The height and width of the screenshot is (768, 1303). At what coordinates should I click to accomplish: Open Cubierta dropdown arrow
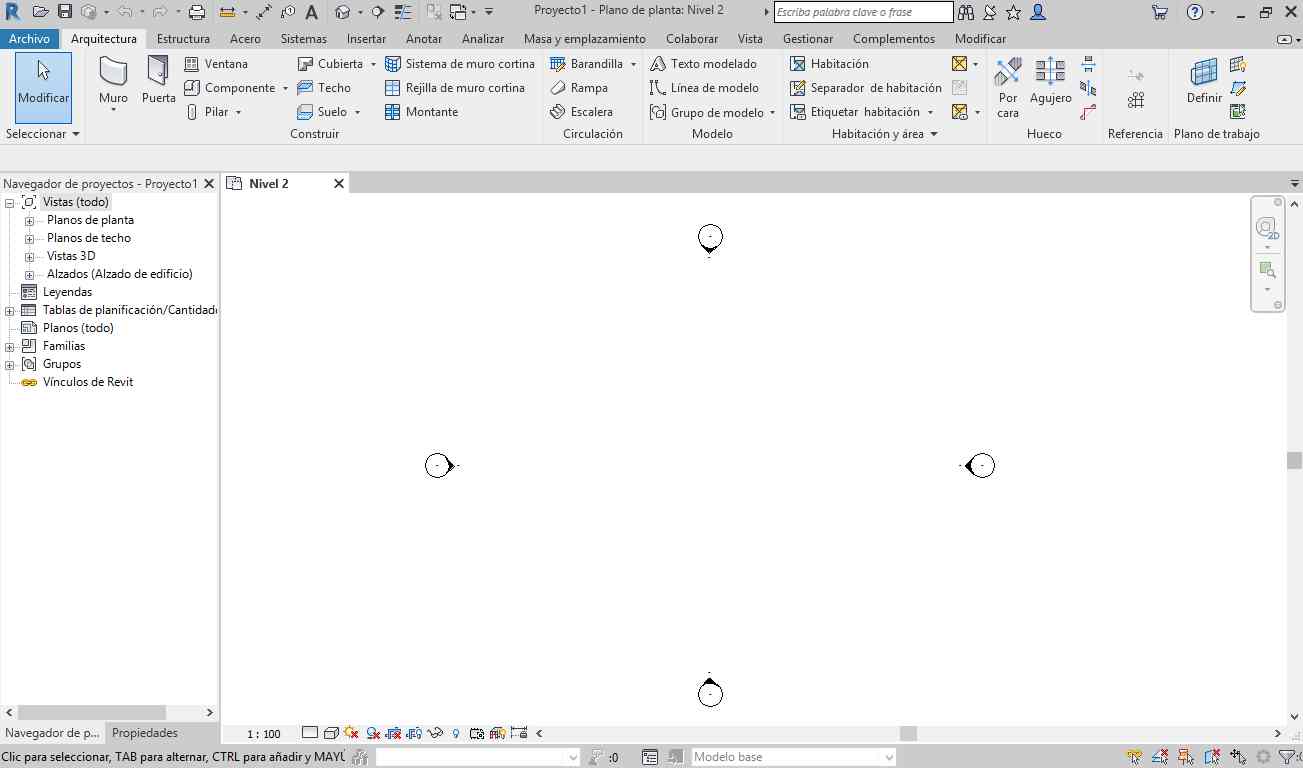[x=373, y=64]
